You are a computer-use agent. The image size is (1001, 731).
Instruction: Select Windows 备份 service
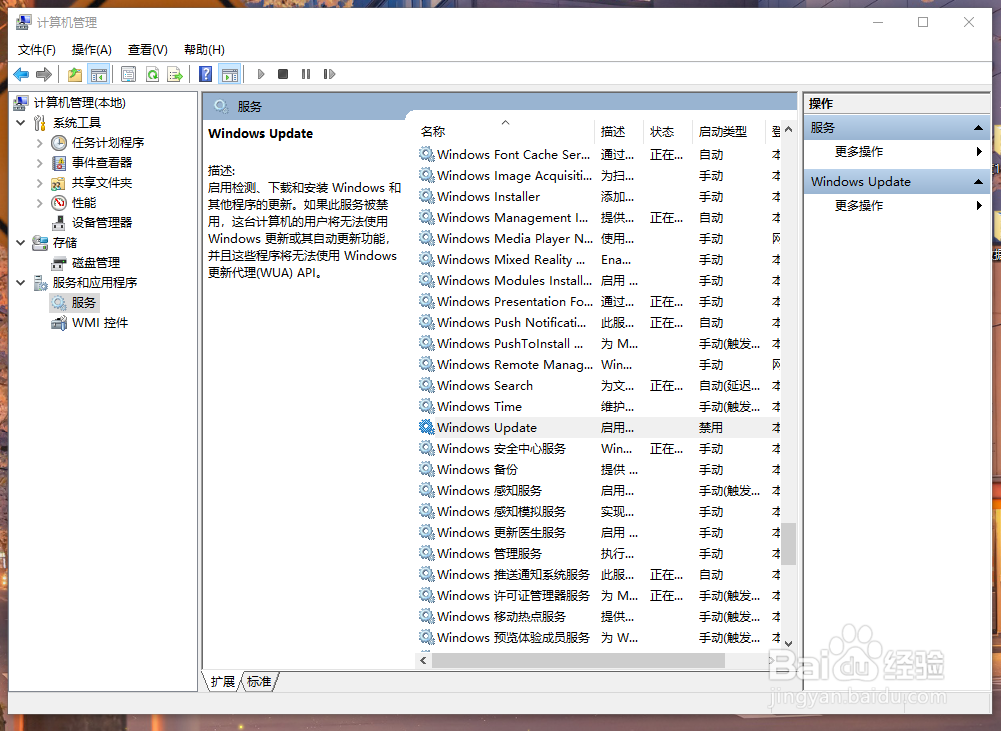coord(599,470)
